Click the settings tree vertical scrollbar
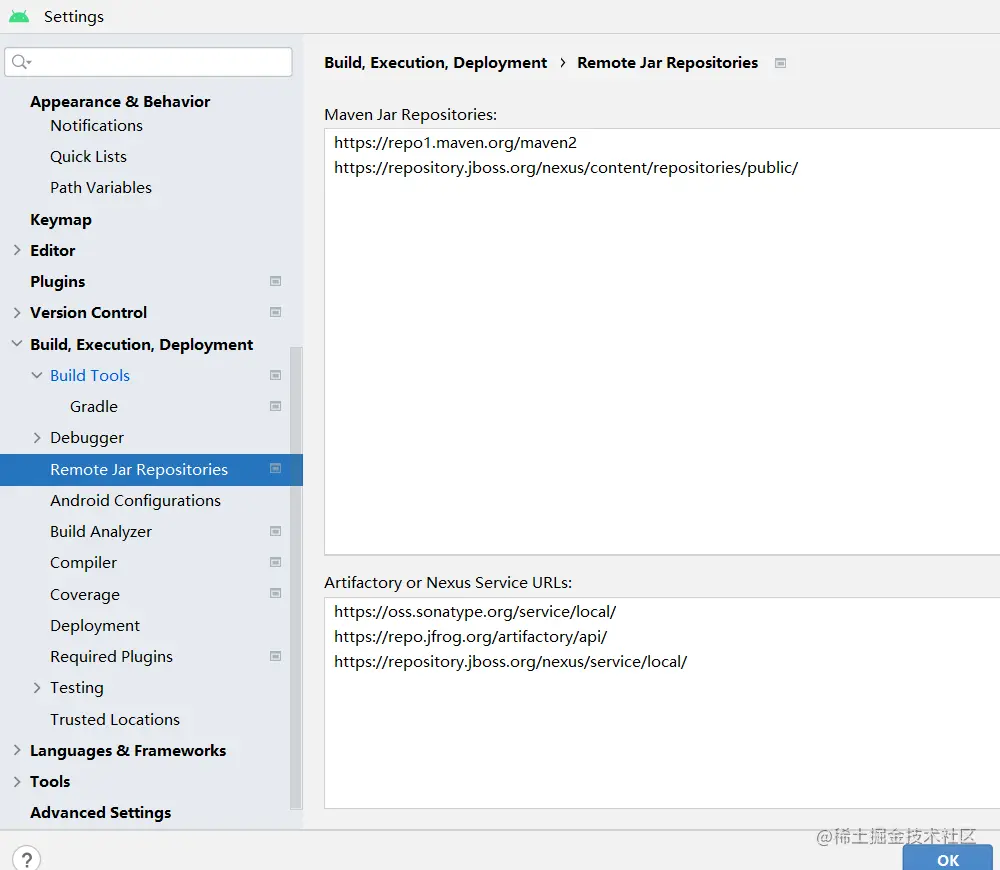 click(x=296, y=577)
